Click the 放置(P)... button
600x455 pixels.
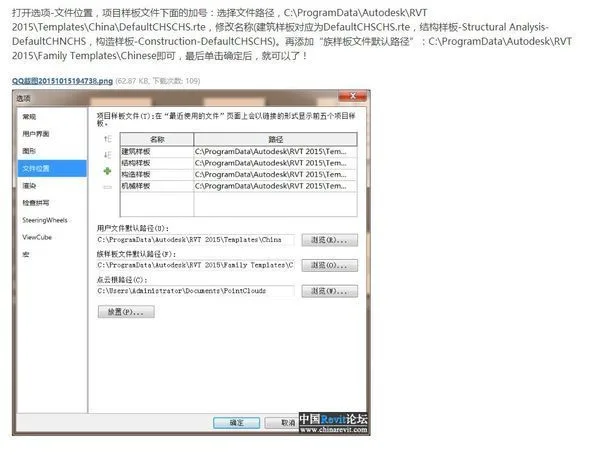tap(126, 312)
